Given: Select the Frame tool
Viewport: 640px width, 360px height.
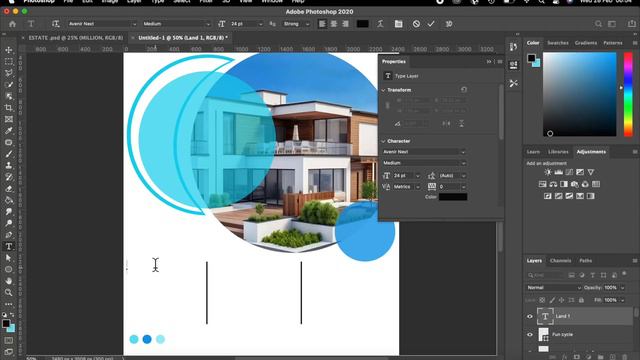Looking at the screenshot, I should [x=9, y=119].
